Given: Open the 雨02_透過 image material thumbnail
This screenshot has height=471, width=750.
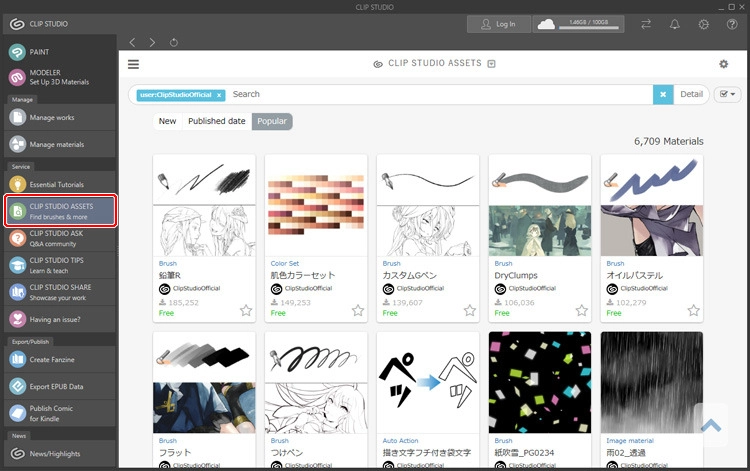Looking at the screenshot, I should coord(652,383).
